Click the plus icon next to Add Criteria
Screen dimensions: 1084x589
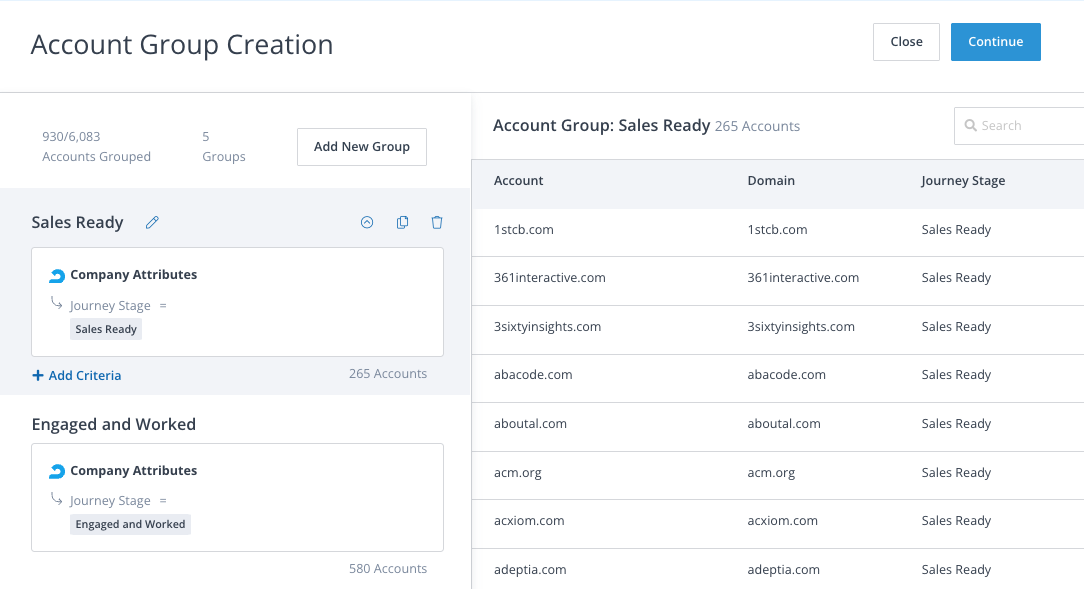38,376
